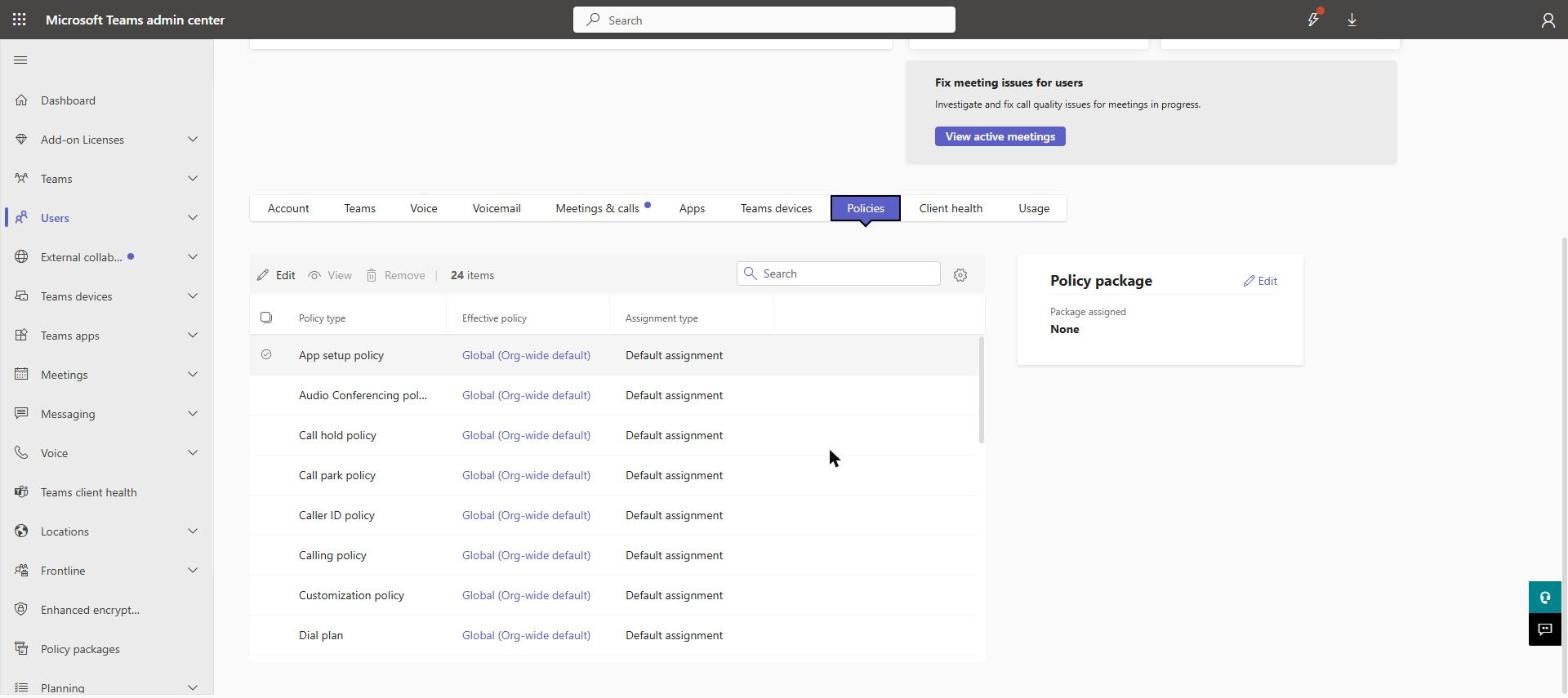Expand the Meetings navigation section

pyautogui.click(x=192, y=374)
